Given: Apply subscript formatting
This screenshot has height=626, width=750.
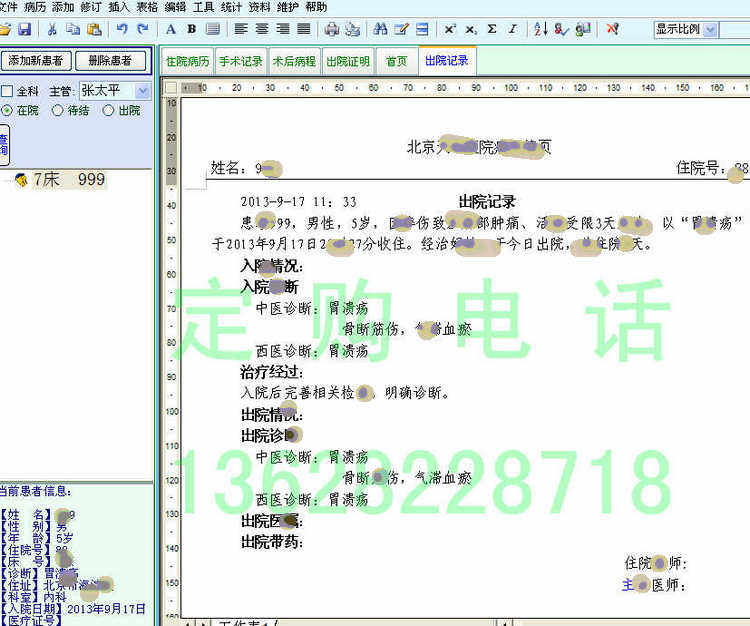Looking at the screenshot, I should coord(471,29).
